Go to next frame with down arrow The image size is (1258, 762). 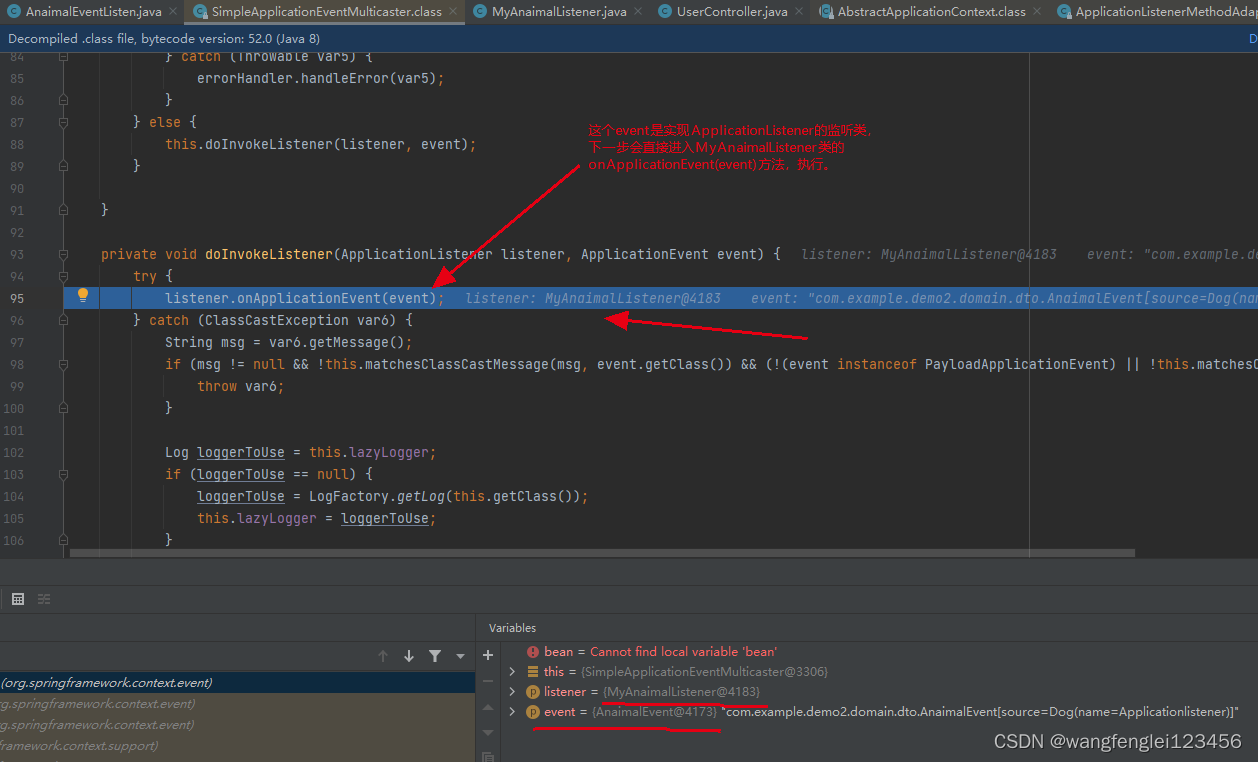[409, 656]
